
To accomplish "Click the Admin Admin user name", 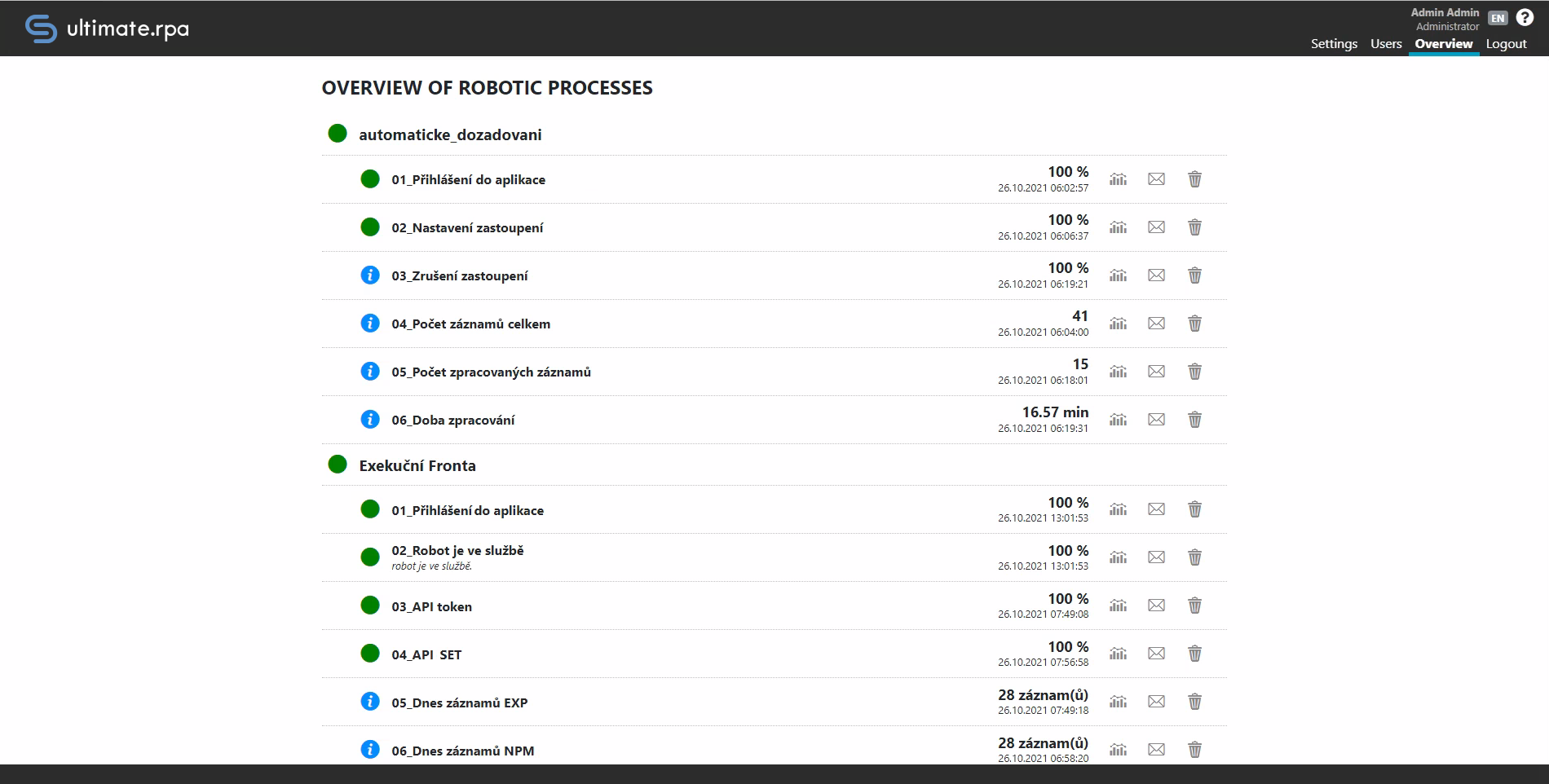I will point(1445,12).
